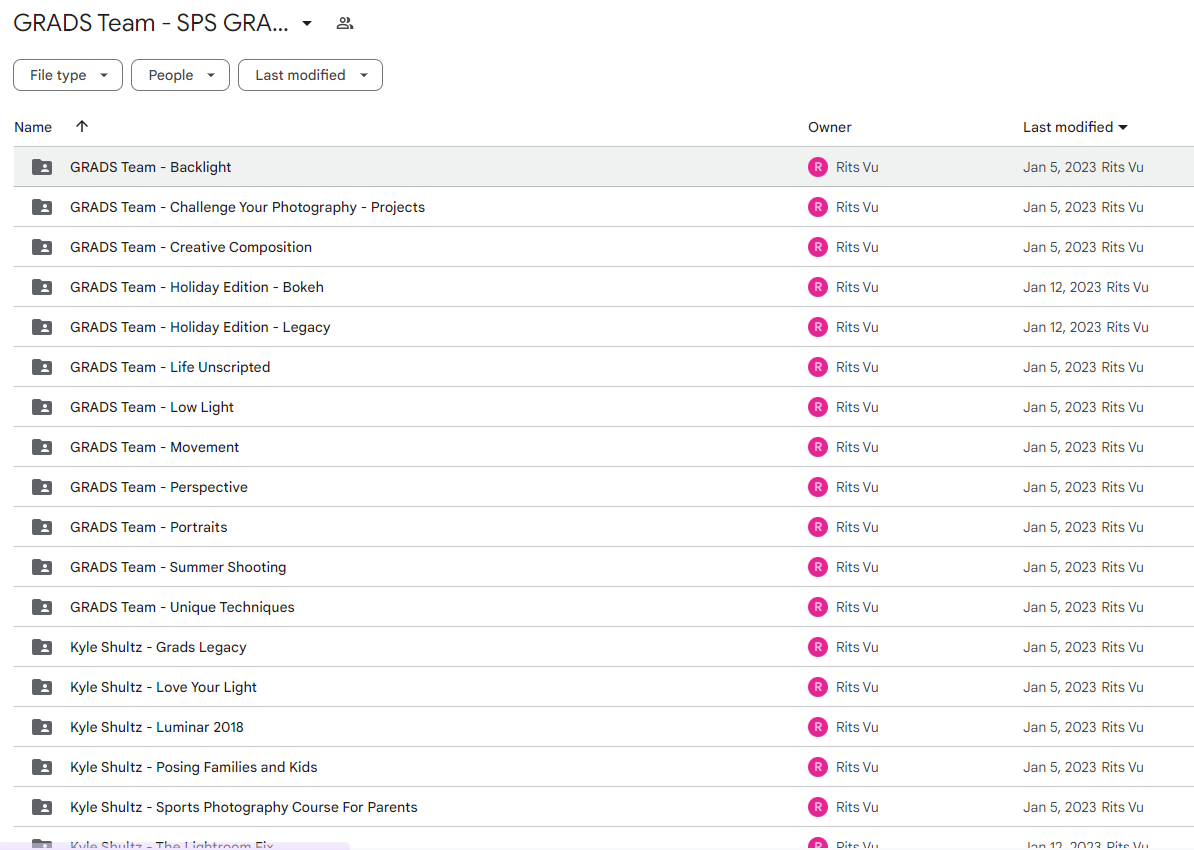Click folder icon of GRADS Team - Summer Shooting
Viewport: 1194px width, 850px height.
(x=42, y=567)
